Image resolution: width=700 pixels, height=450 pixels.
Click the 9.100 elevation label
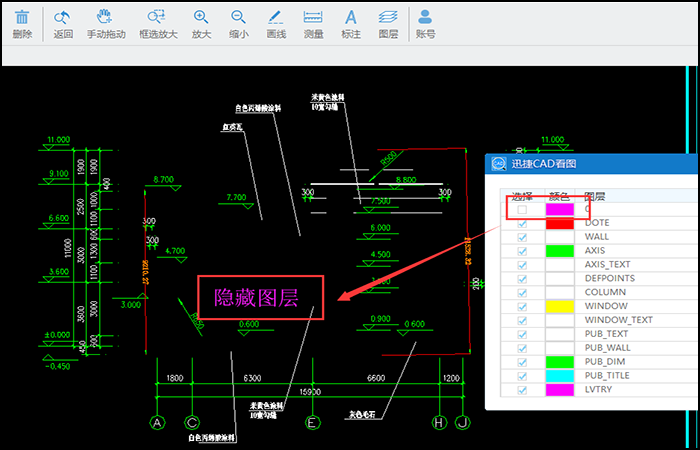tap(59, 173)
